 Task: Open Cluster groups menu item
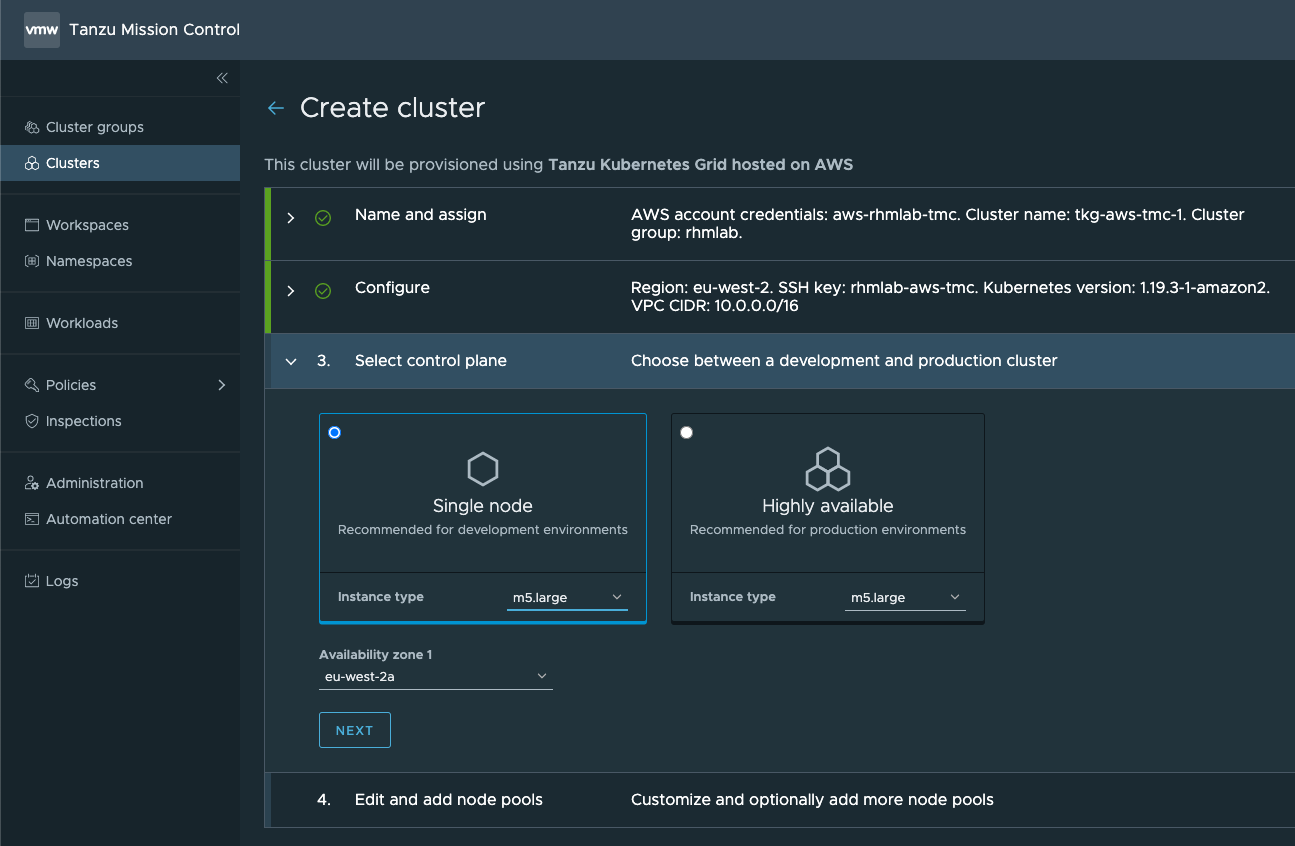coord(120,127)
